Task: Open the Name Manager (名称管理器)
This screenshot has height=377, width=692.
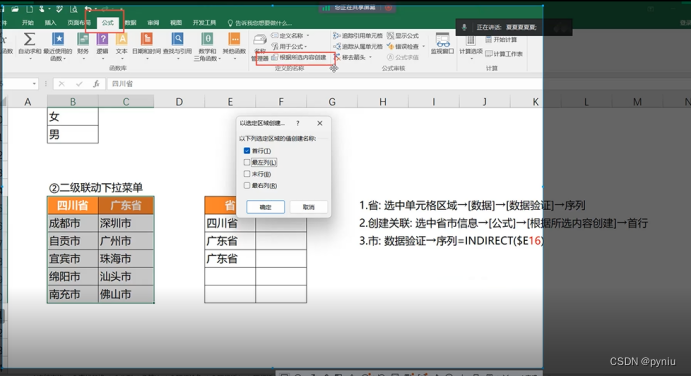Action: coord(260,48)
